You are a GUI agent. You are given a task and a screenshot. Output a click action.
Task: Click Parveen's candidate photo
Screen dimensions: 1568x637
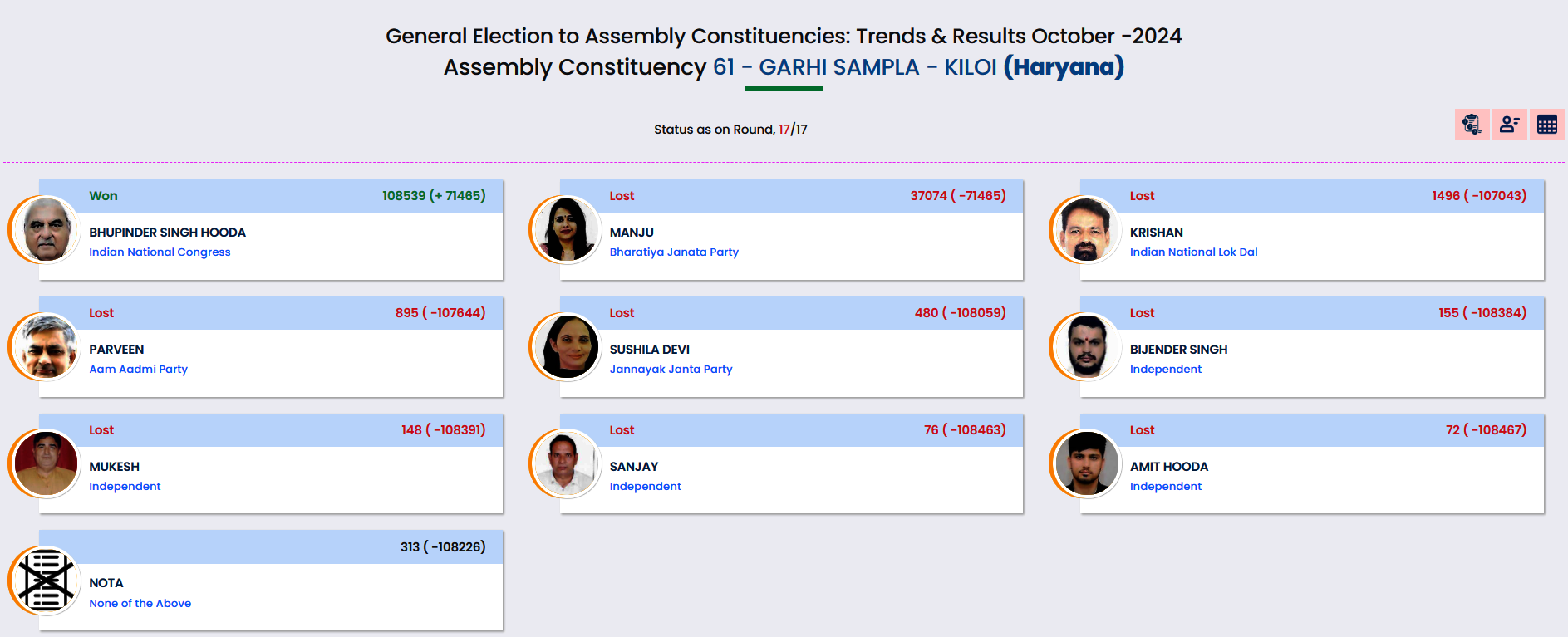(x=46, y=347)
